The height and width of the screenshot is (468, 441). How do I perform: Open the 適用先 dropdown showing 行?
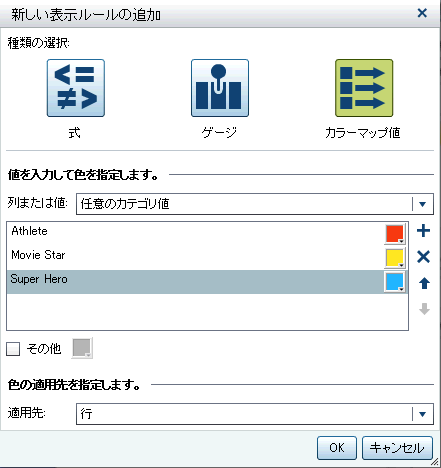coord(255,414)
